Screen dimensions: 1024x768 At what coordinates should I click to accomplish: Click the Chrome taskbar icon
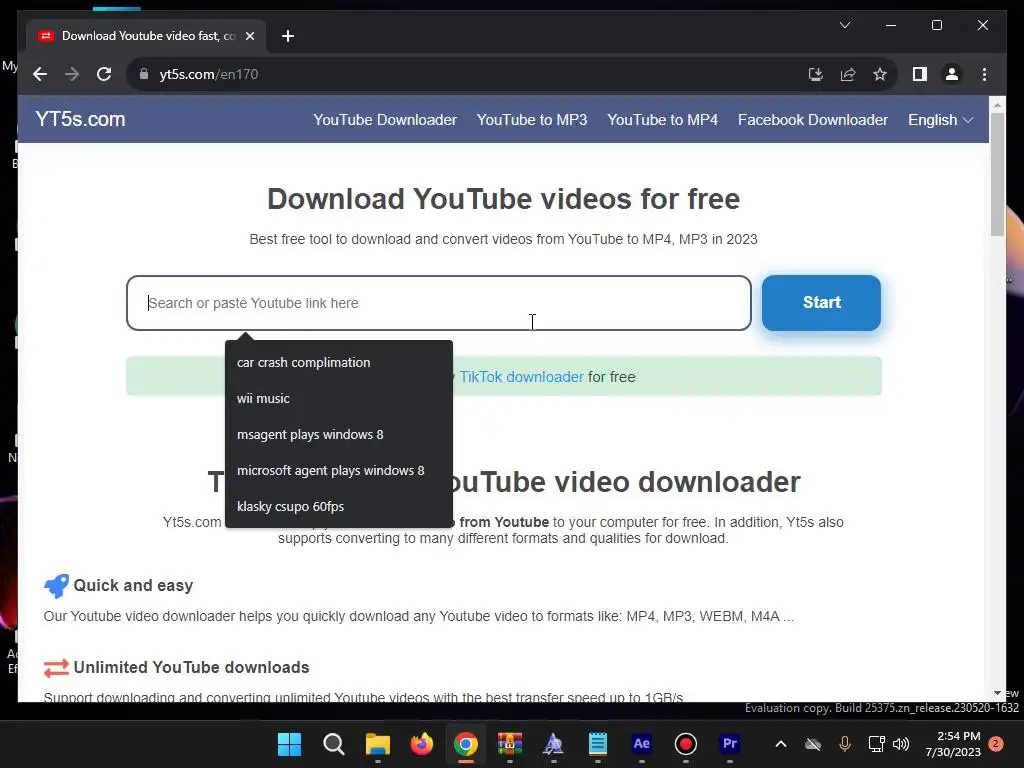point(466,744)
